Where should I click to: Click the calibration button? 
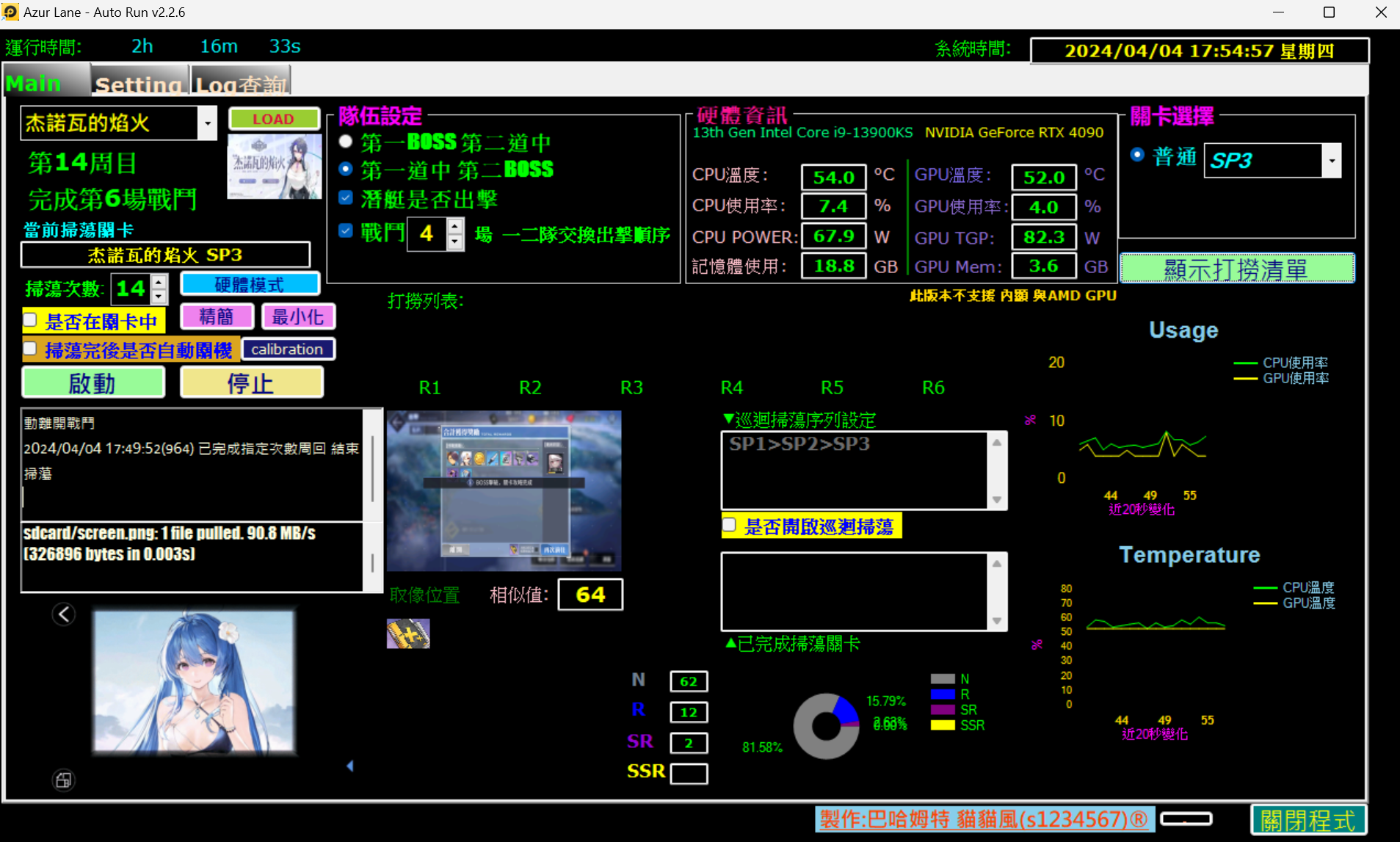point(288,349)
